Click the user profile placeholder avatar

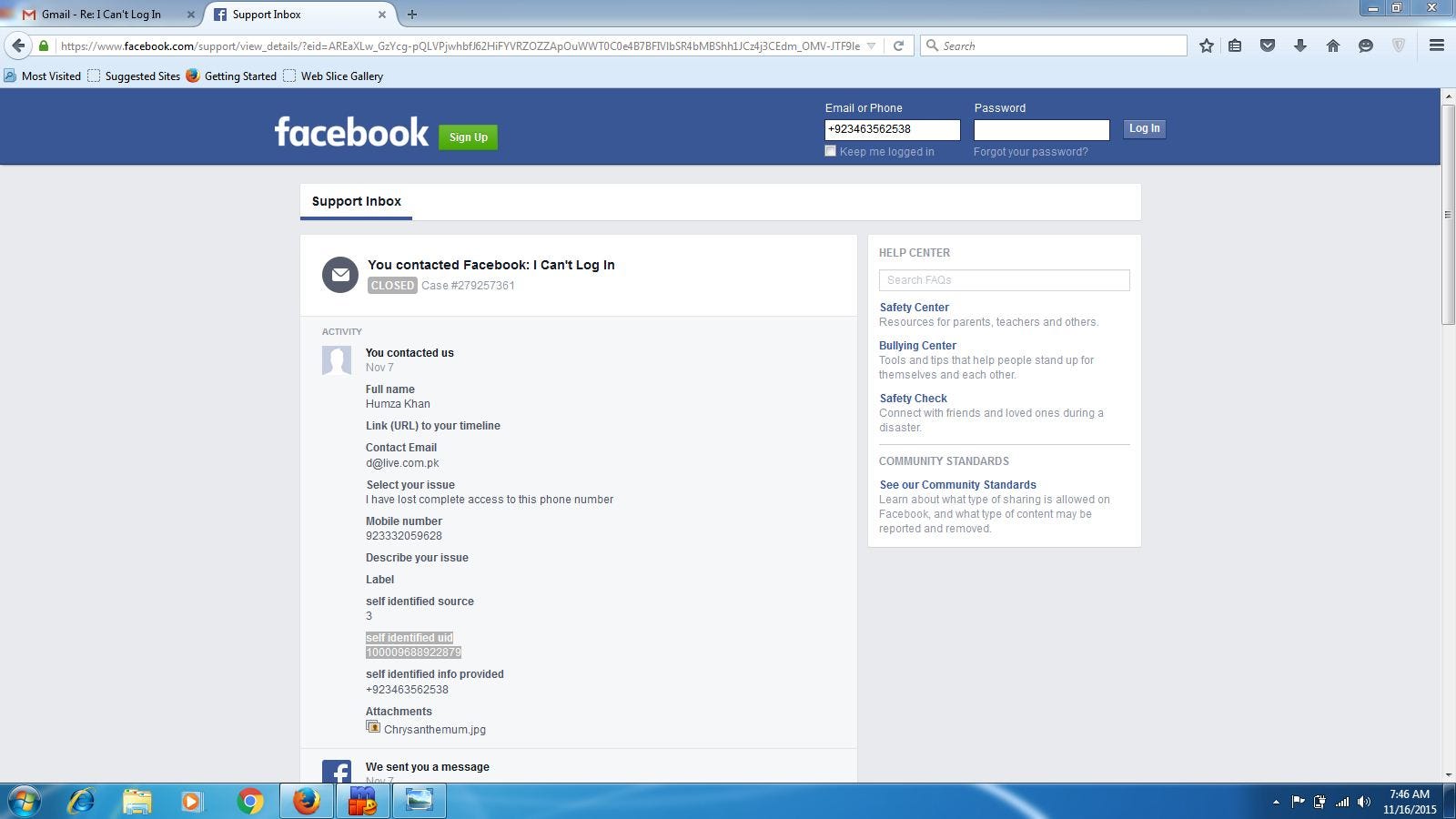point(337,360)
